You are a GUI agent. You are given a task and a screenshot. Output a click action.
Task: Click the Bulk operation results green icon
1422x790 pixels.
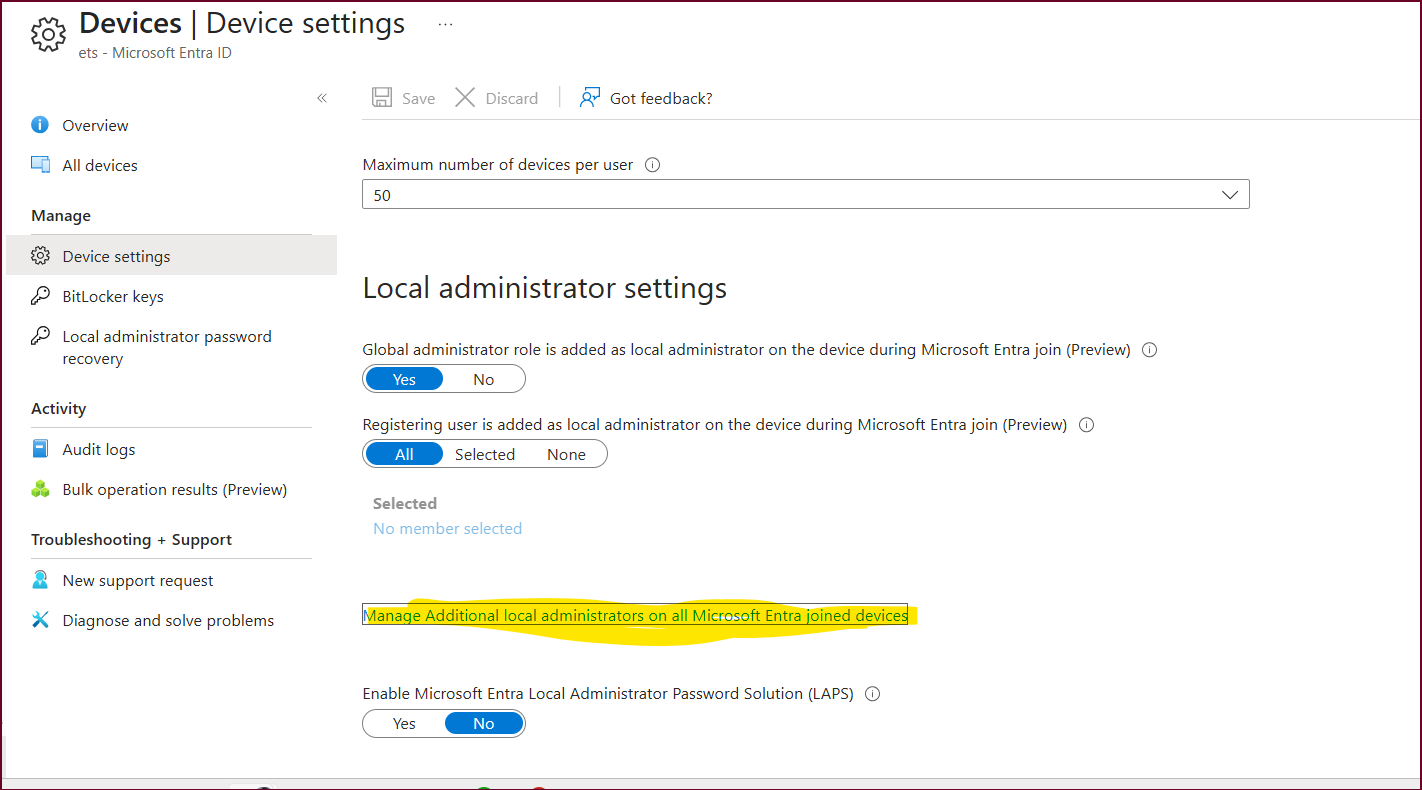coord(40,489)
